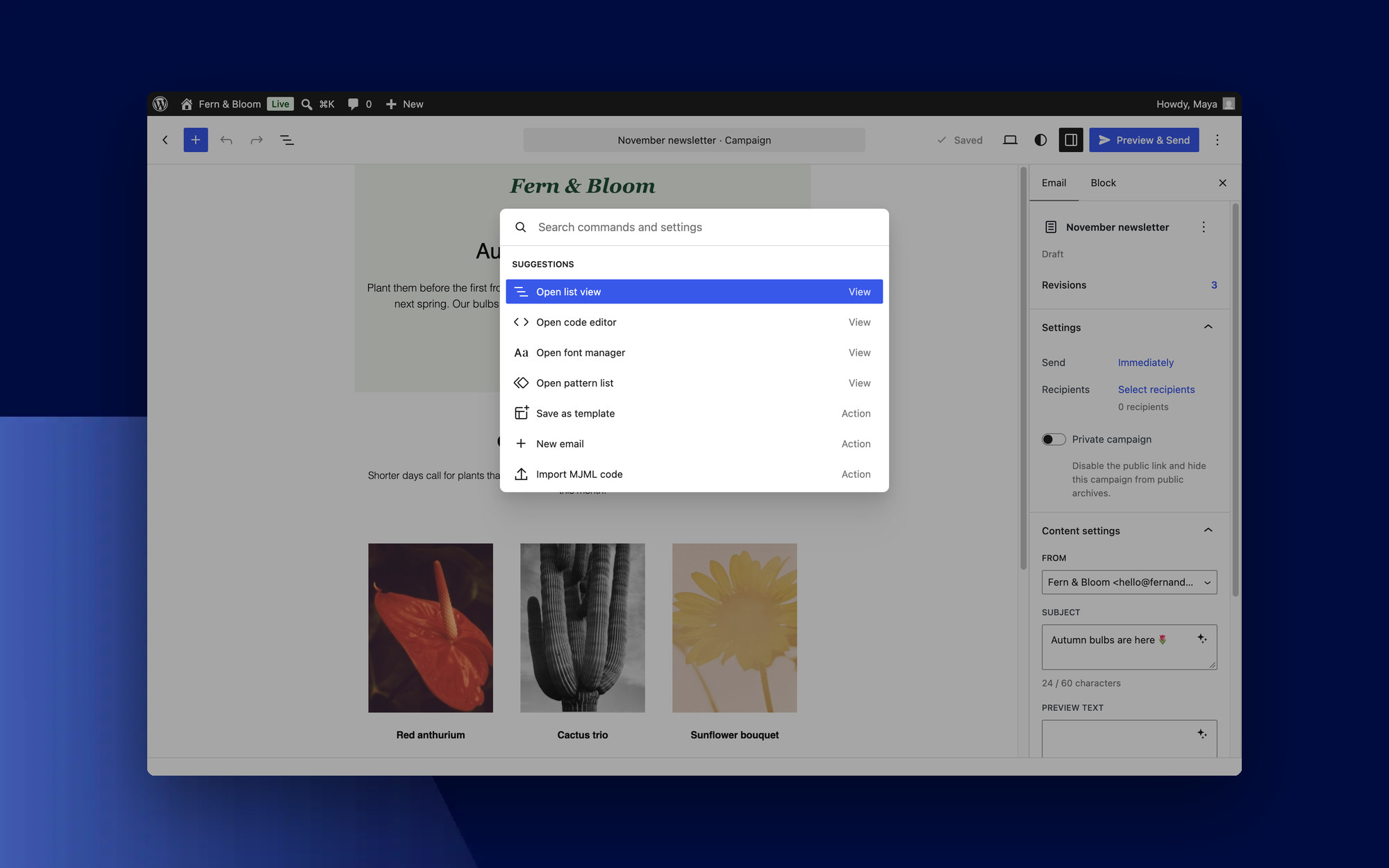
Task: Collapse the Settings section chevron
Action: click(1208, 327)
